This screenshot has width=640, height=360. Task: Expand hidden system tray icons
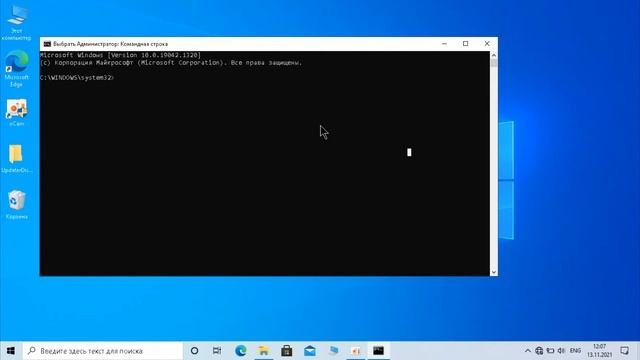pyautogui.click(x=527, y=351)
